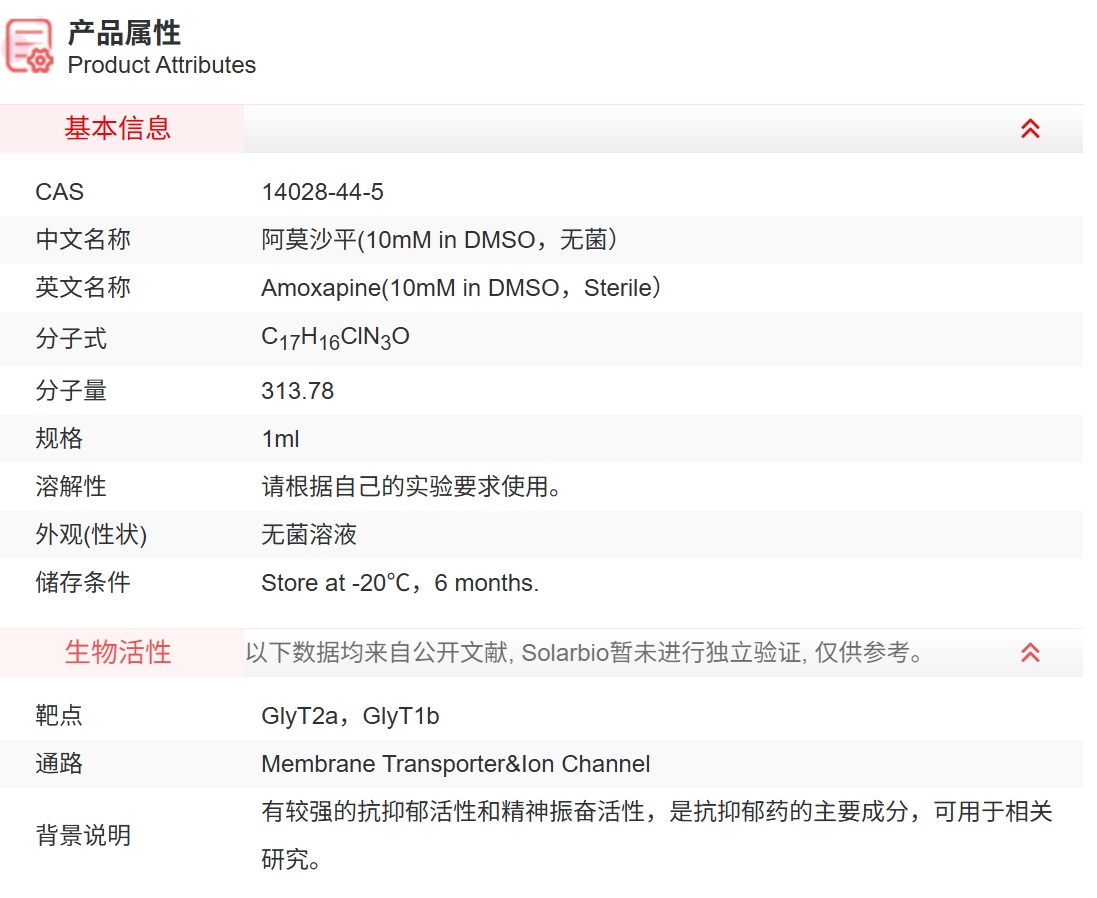
Task: Click the CAS number 14028-44-5
Action: pyautogui.click(x=322, y=191)
